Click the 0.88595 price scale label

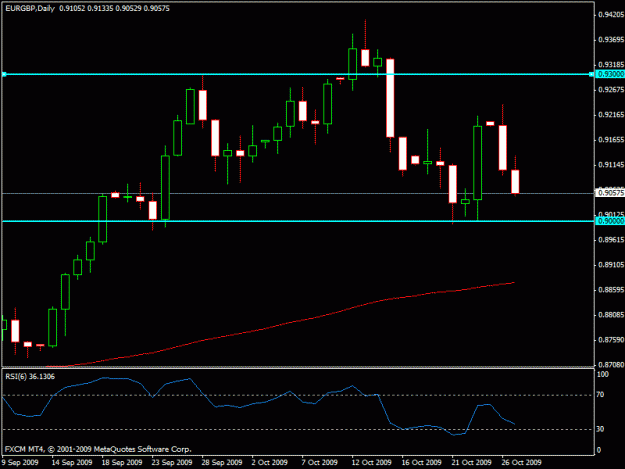pos(611,290)
